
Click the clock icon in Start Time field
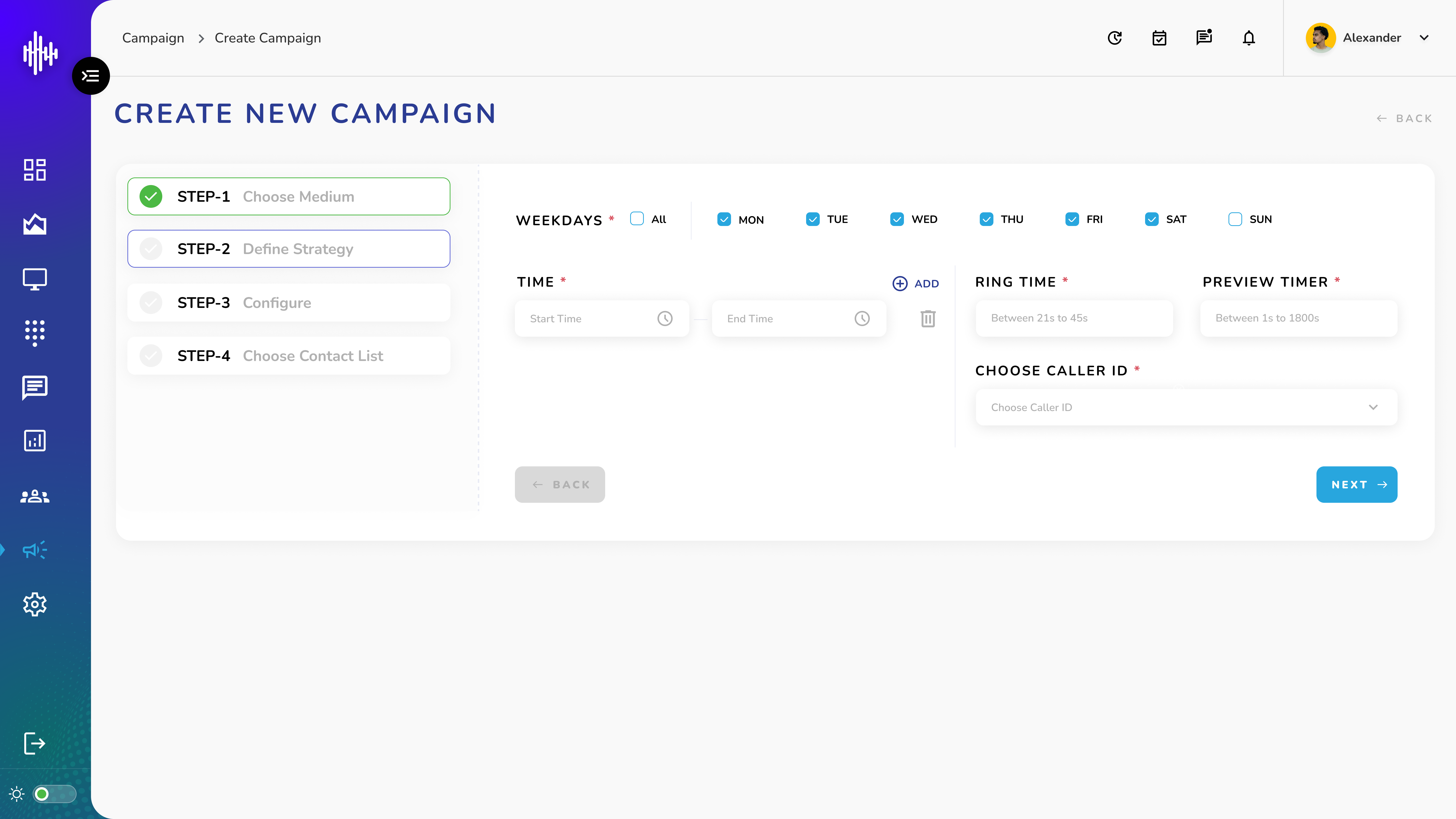point(665,319)
